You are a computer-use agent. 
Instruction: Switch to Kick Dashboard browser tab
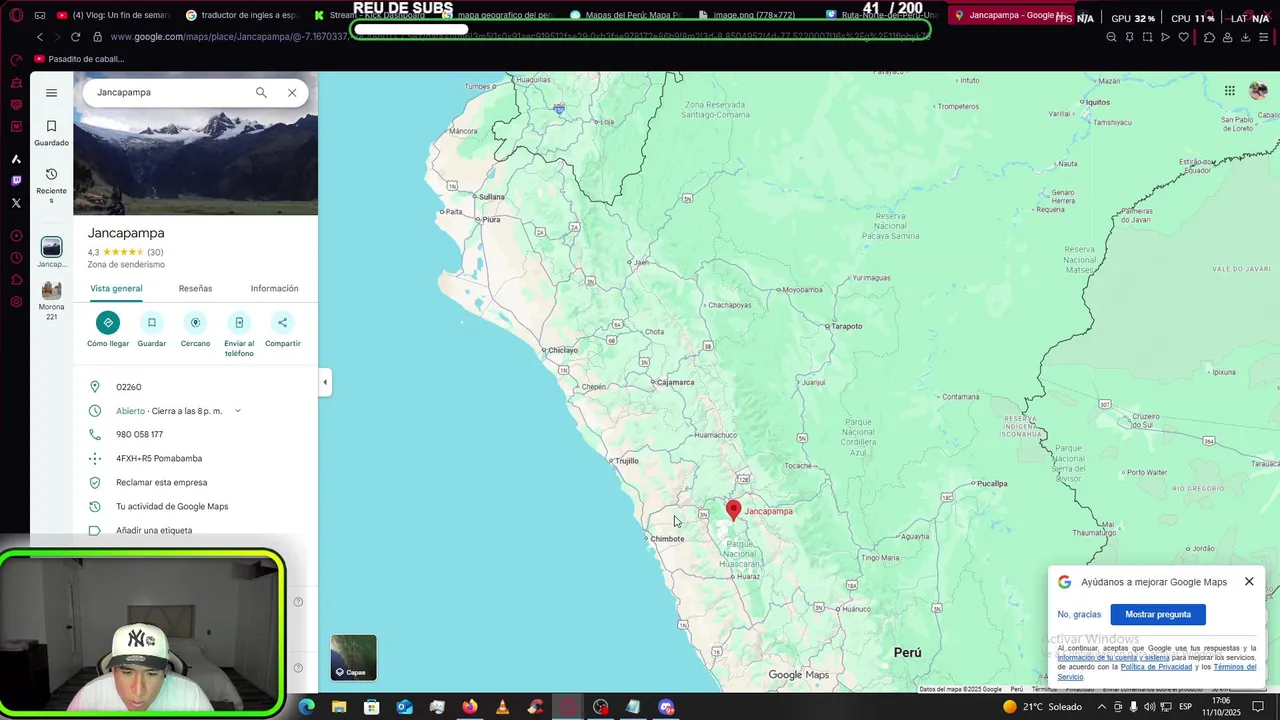click(x=368, y=15)
